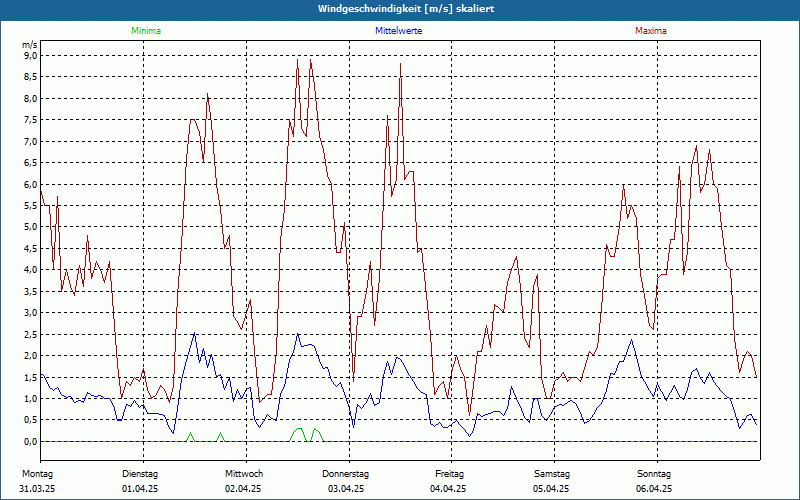Click the Donnerstag day label
Image resolution: width=800 pixels, height=500 pixels.
(346, 474)
